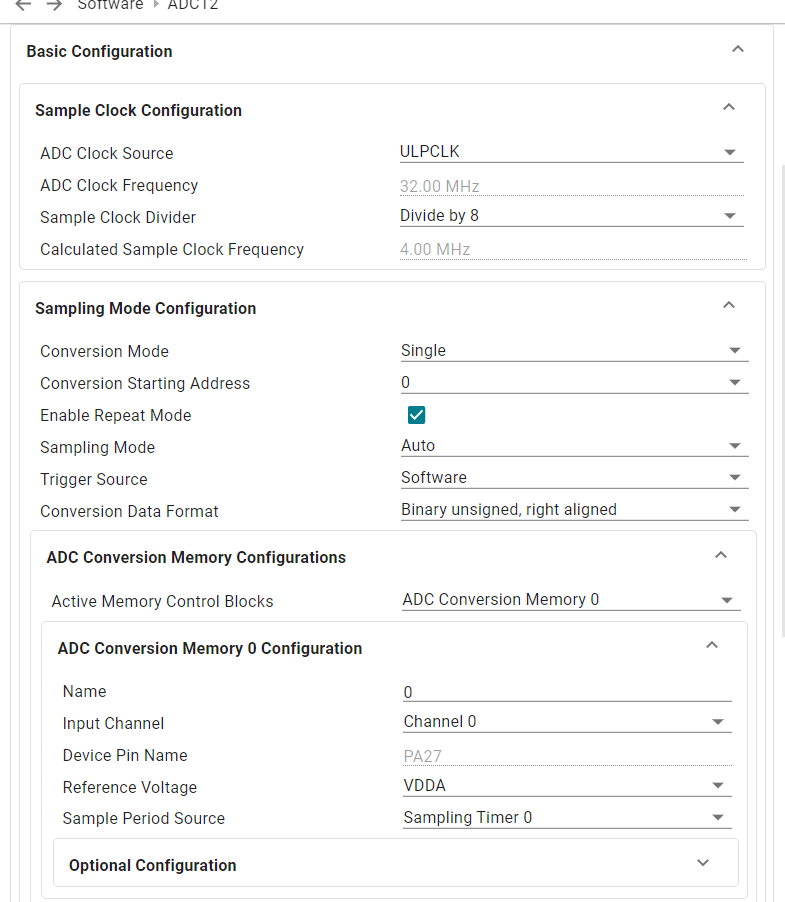Click the Trigger Source label
785x902 pixels.
click(94, 479)
